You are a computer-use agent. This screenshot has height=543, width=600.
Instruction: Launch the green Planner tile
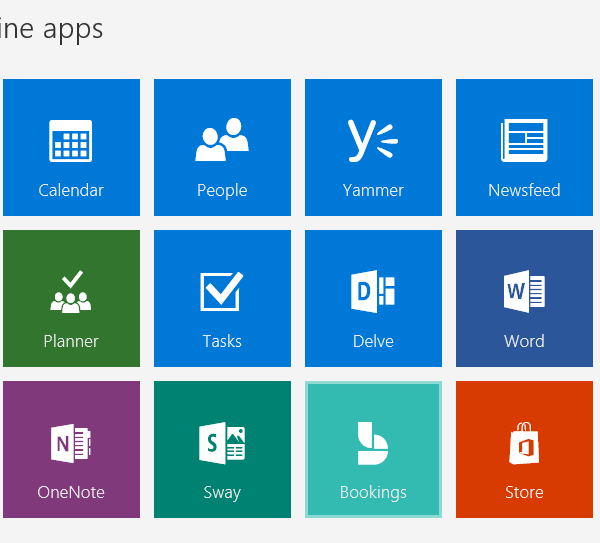(72, 298)
